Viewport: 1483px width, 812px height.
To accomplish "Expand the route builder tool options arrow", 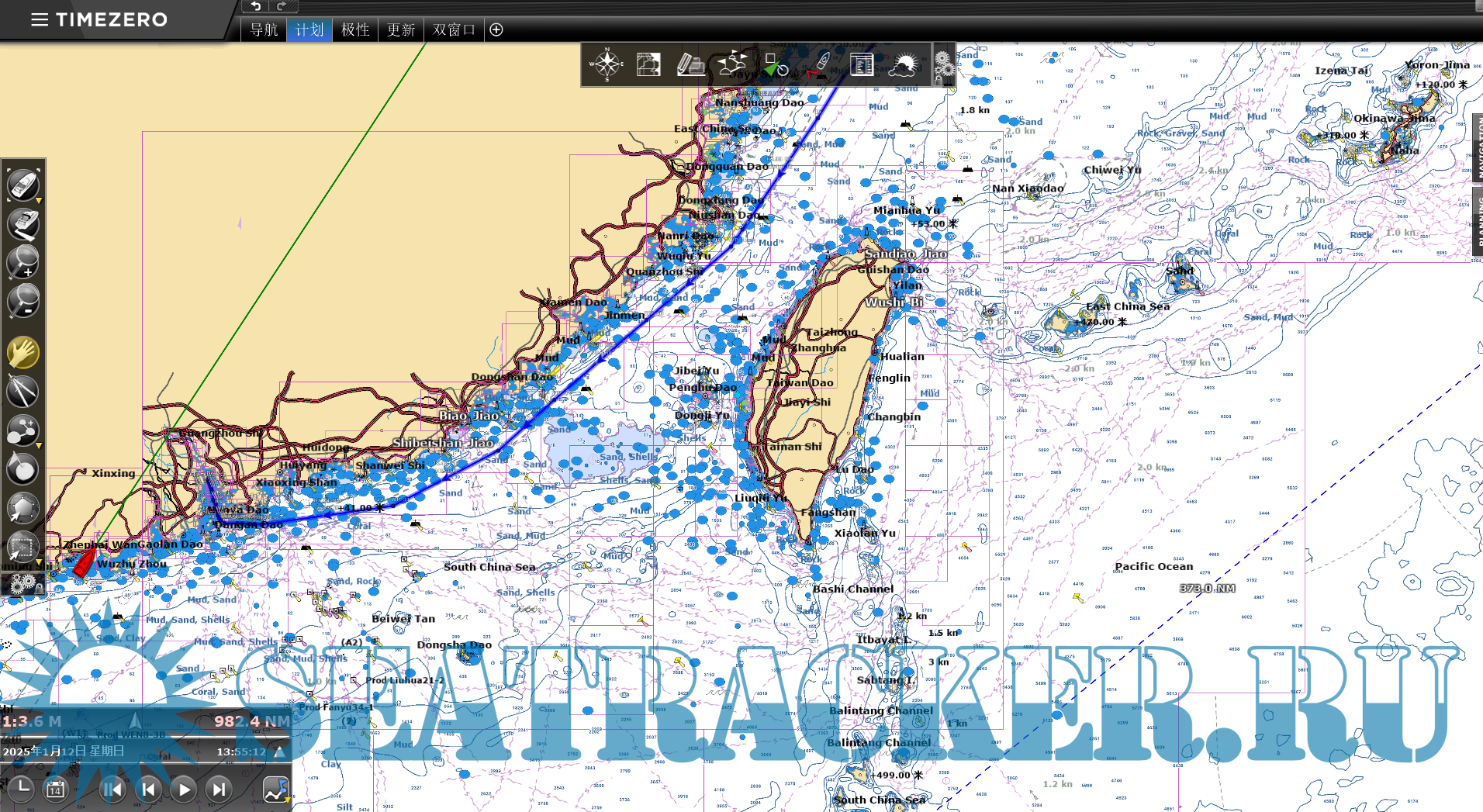I will [x=39, y=446].
